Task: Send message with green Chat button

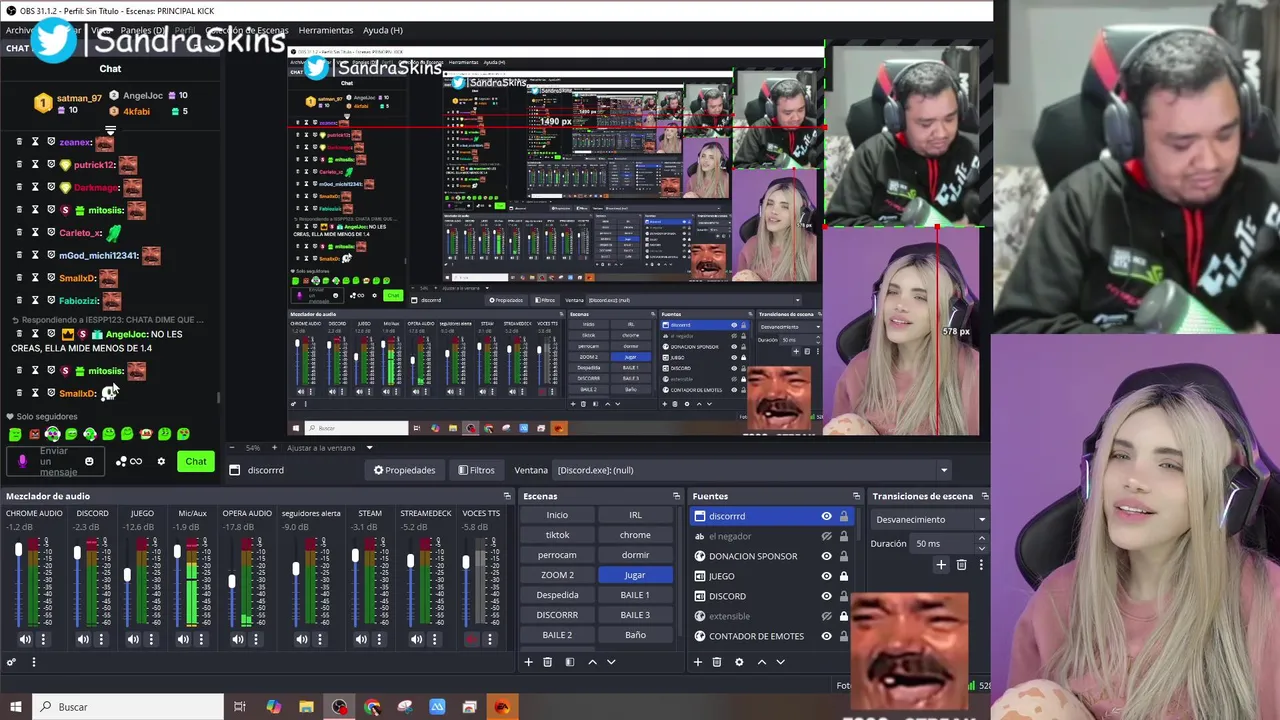Action: click(196, 461)
